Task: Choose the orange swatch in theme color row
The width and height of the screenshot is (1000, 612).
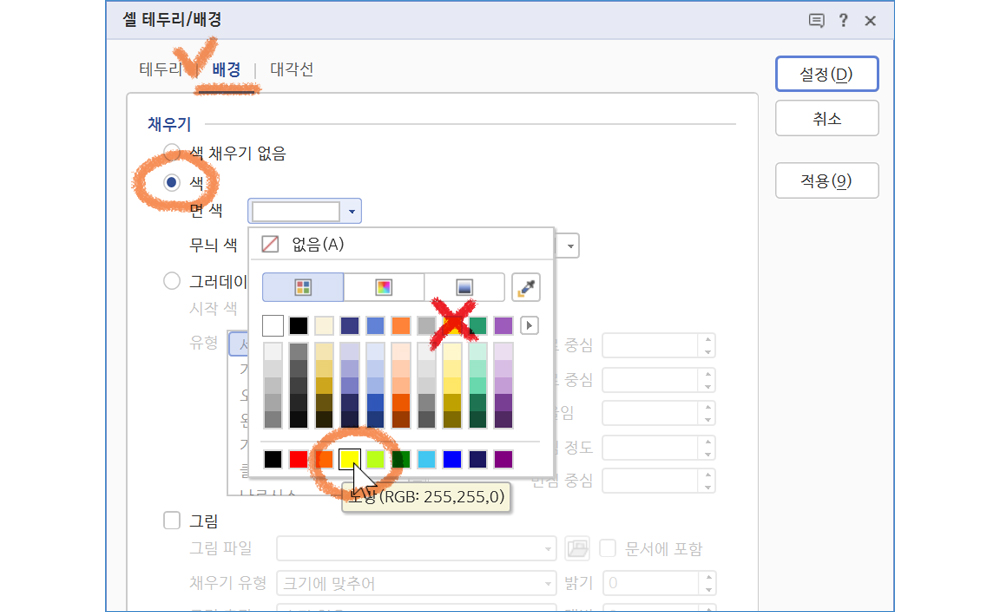Action: pos(401,326)
